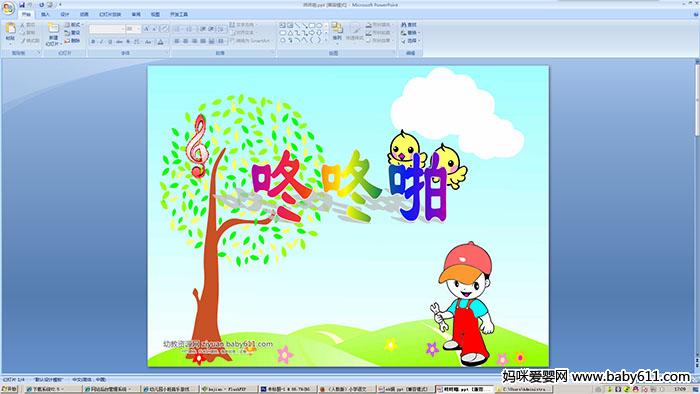The image size is (700, 394).
Task: Click the Clear Formatting eraser icon
Action: [164, 29]
